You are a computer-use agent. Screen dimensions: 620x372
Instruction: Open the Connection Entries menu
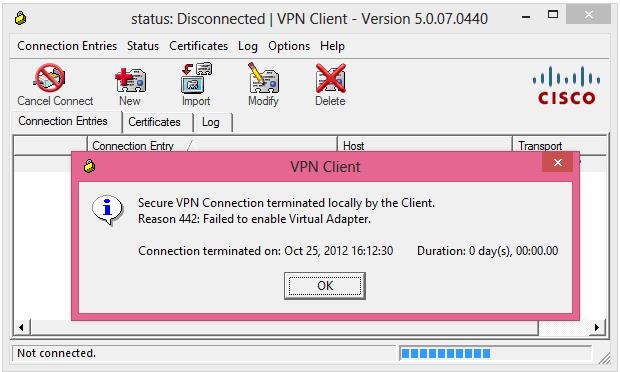(x=67, y=46)
